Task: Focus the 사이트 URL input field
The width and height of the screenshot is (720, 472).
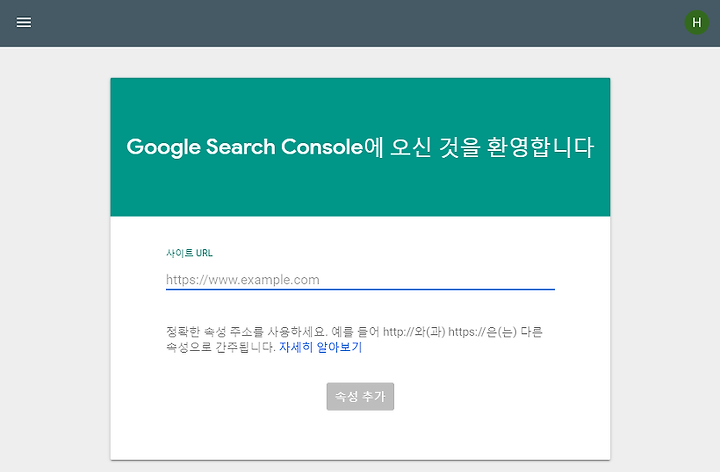Action: click(x=360, y=280)
